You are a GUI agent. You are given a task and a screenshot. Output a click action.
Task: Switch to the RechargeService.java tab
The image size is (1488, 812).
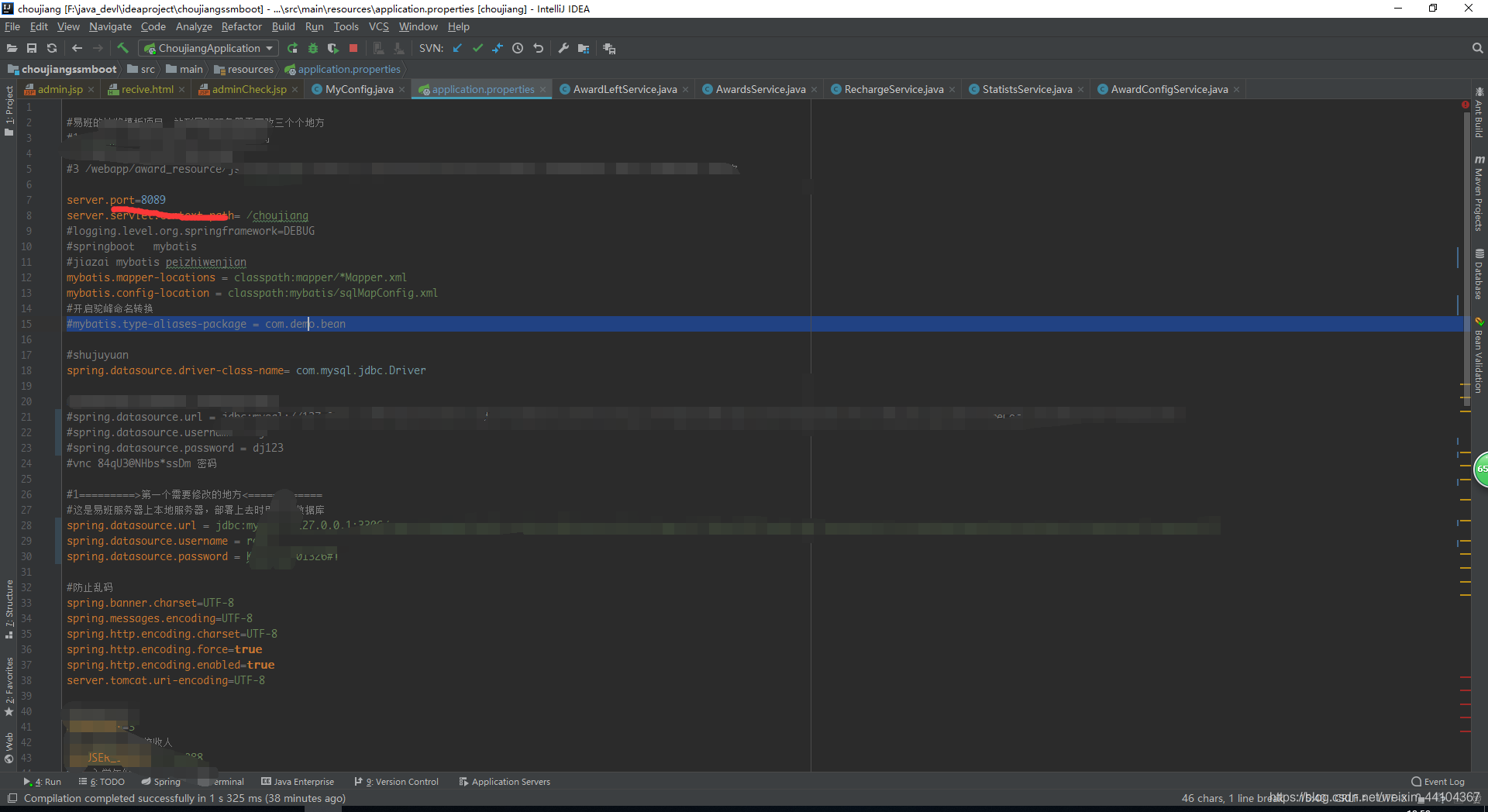[x=894, y=89]
